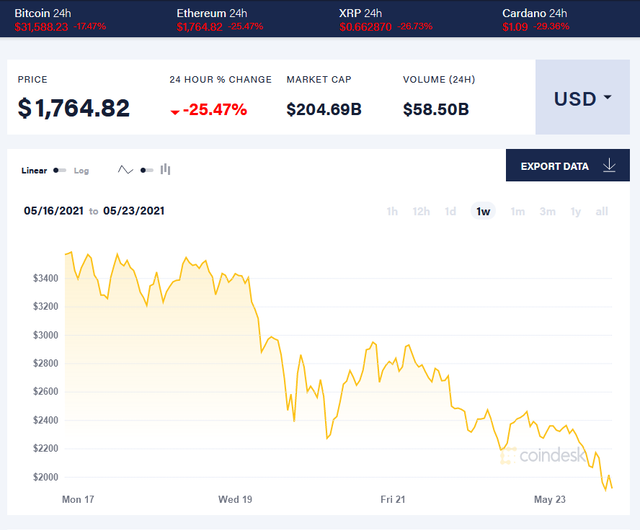640x530 pixels.
Task: Select the all time range
Action: point(602,212)
